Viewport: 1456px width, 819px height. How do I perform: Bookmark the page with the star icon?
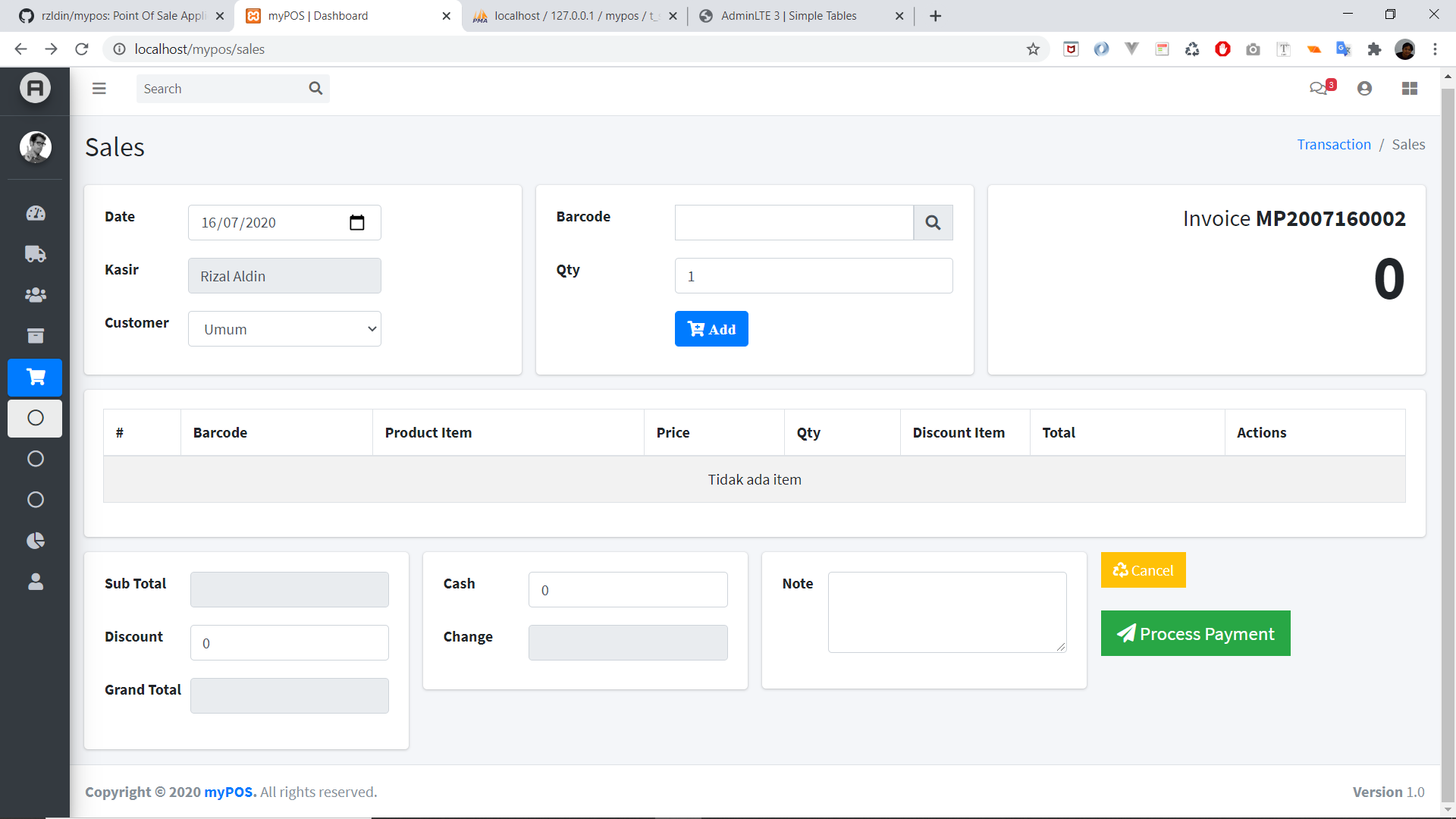(1033, 49)
